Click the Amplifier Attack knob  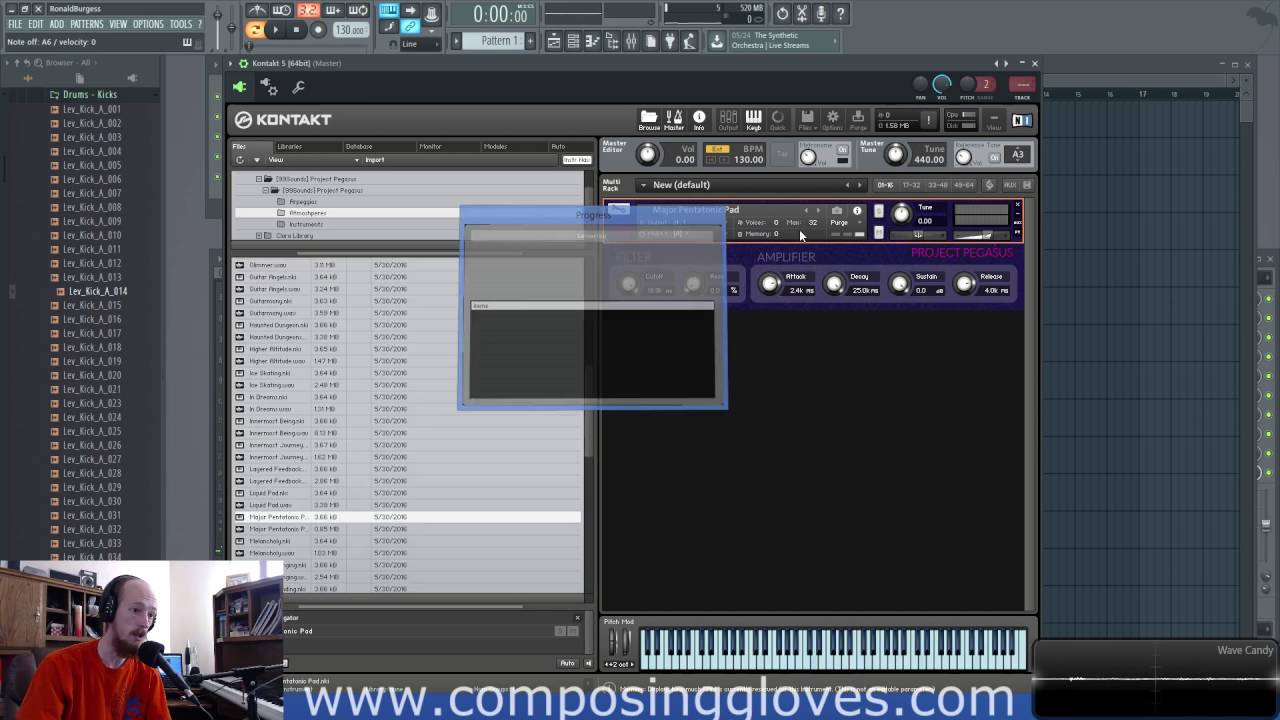tap(769, 285)
